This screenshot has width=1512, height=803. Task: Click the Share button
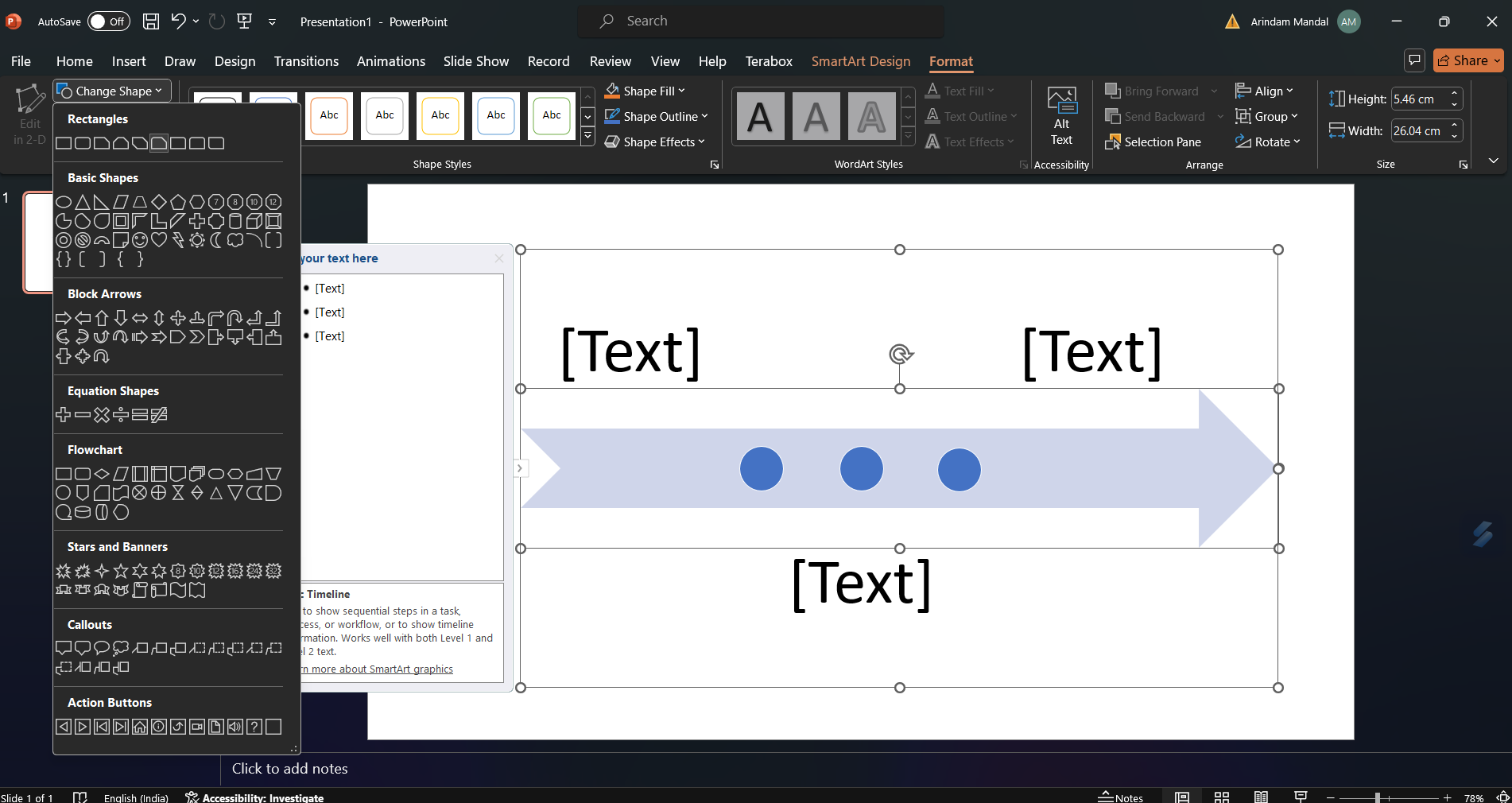pos(1467,60)
